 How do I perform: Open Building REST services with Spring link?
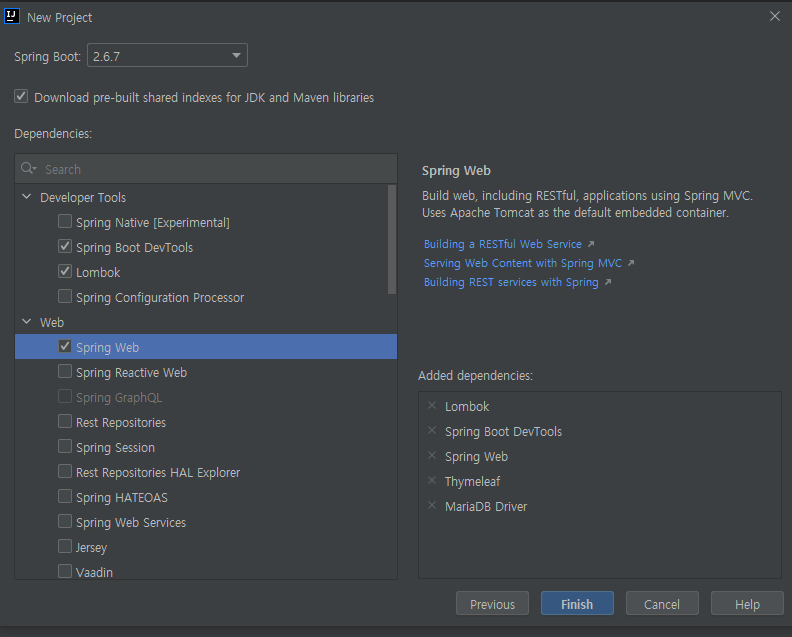point(511,282)
